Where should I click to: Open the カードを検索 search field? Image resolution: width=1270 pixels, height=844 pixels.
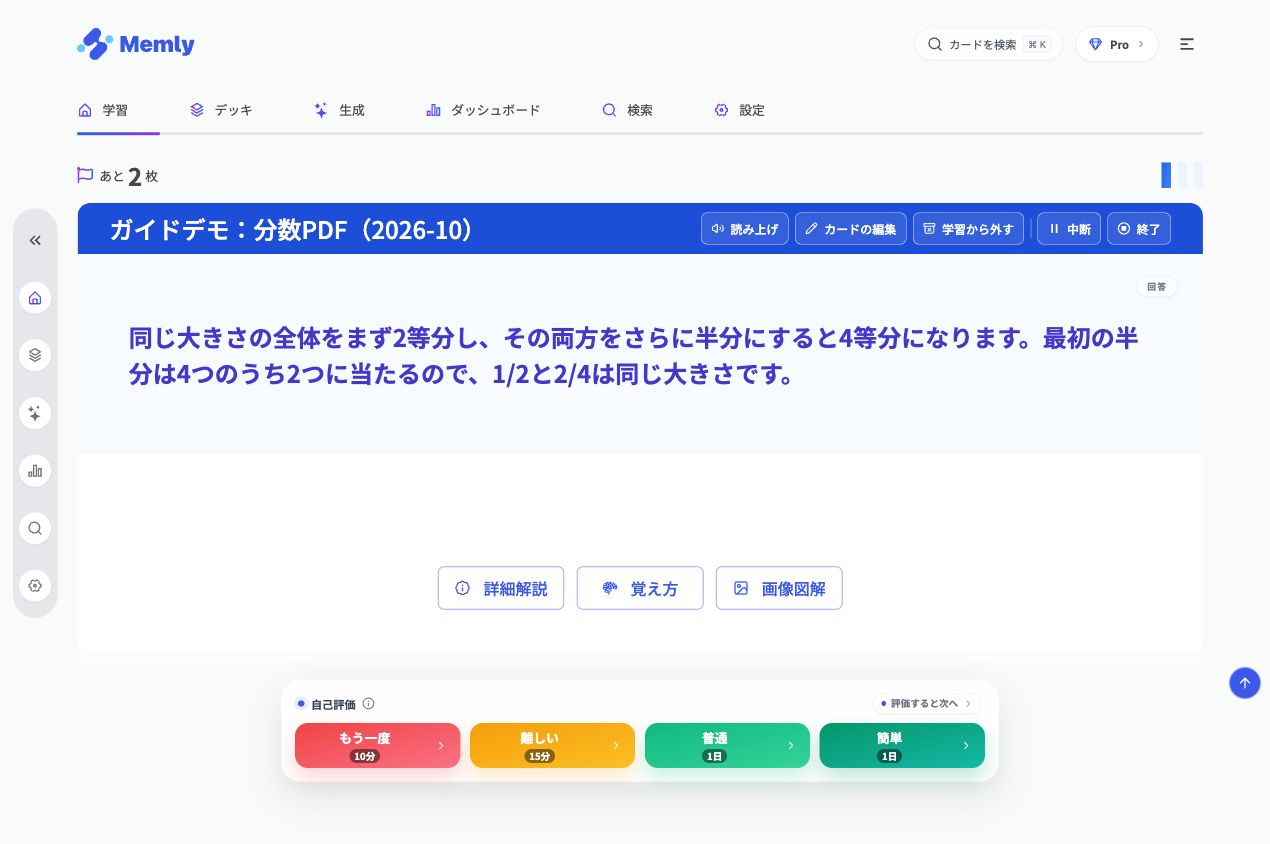tap(988, 44)
